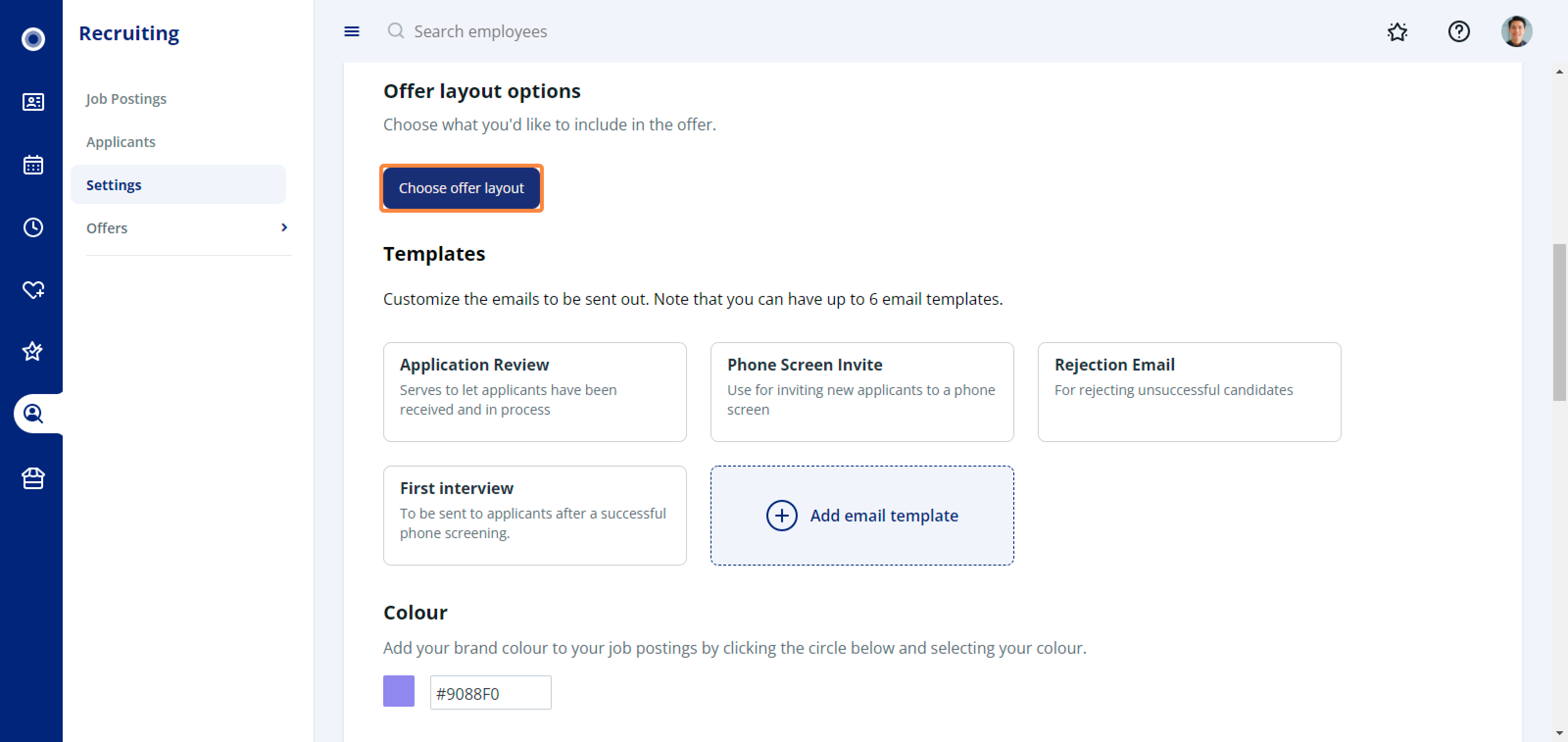The height and width of the screenshot is (742, 1568).
Task: Go to Applicants
Action: coord(121,142)
